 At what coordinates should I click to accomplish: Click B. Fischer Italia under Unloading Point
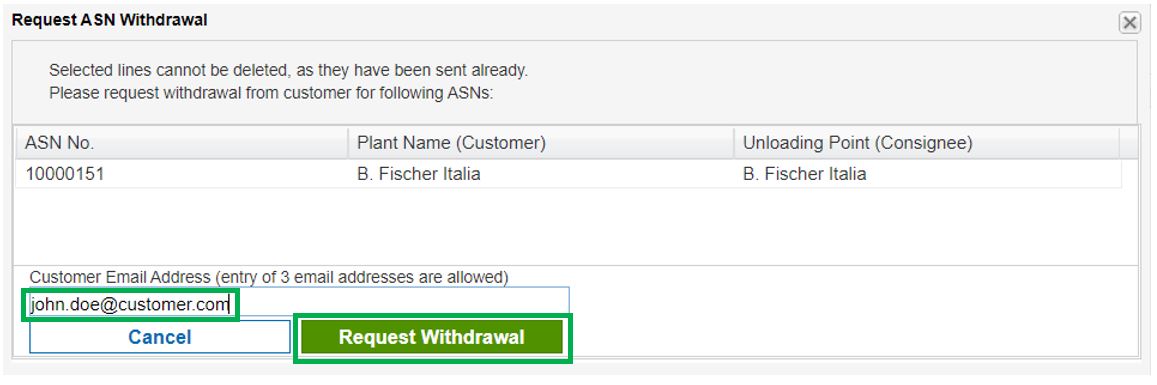click(804, 175)
